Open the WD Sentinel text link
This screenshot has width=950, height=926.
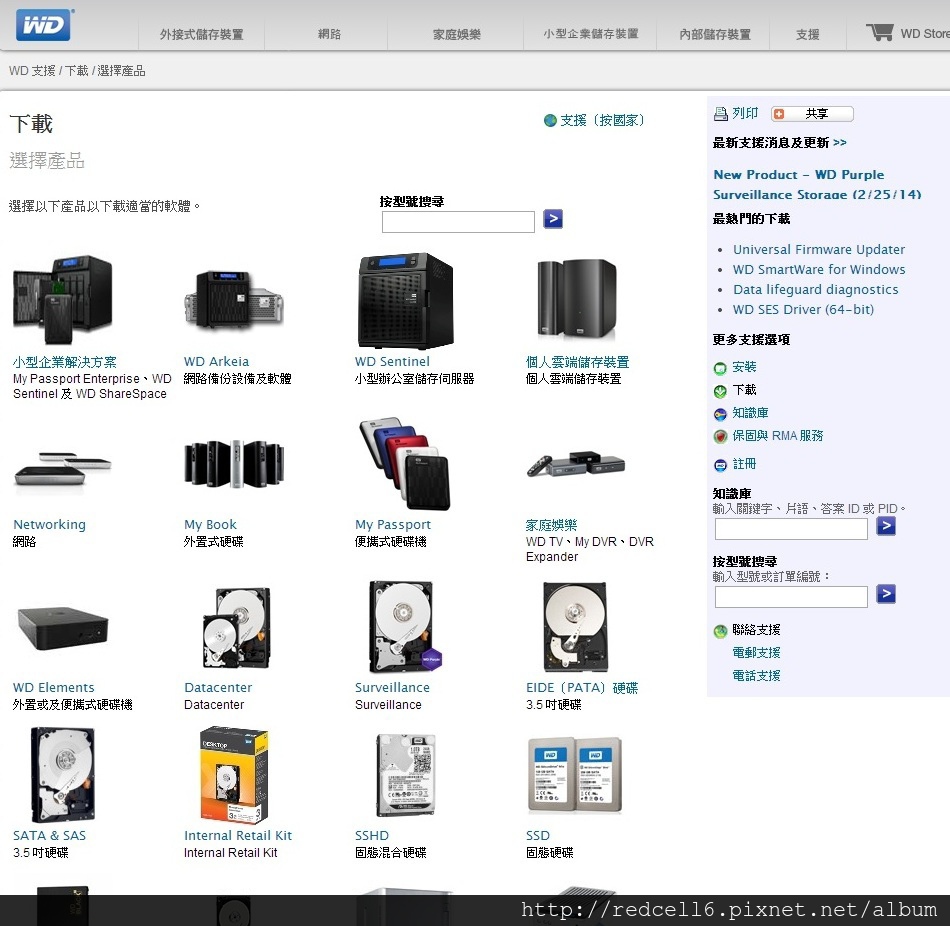(x=392, y=362)
